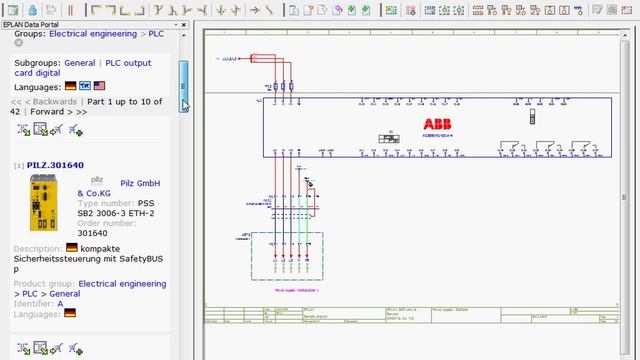This screenshot has width=640, height=360.
Task: Click the page checkmark icon at toolbar start
Action: tap(13, 10)
